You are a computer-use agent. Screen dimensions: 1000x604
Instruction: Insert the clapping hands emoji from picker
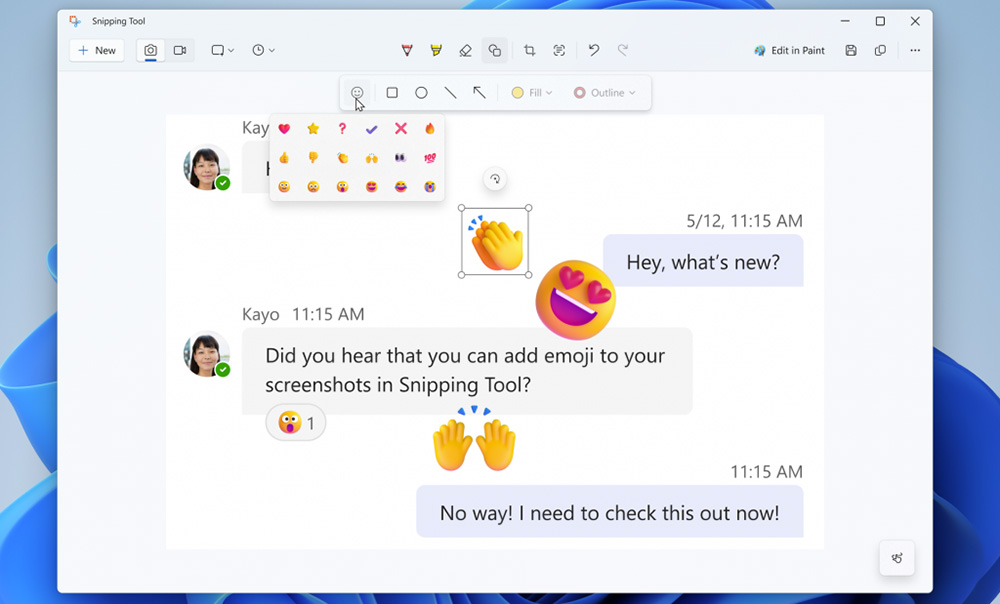pos(342,158)
